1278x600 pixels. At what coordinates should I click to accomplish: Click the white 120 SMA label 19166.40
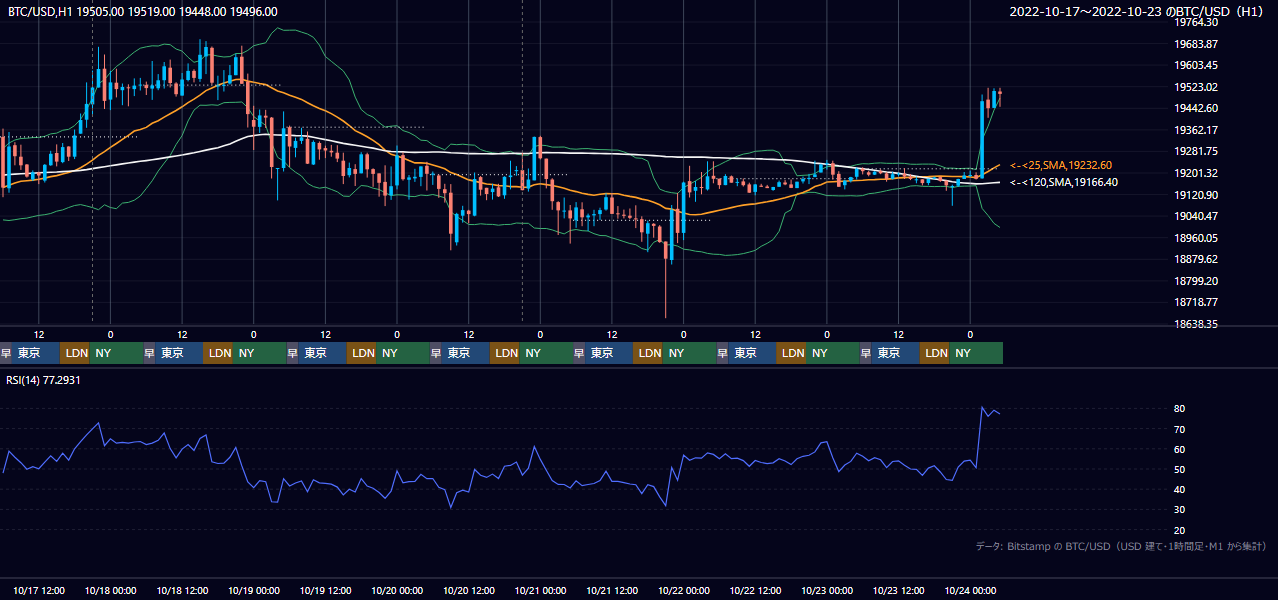1064,182
